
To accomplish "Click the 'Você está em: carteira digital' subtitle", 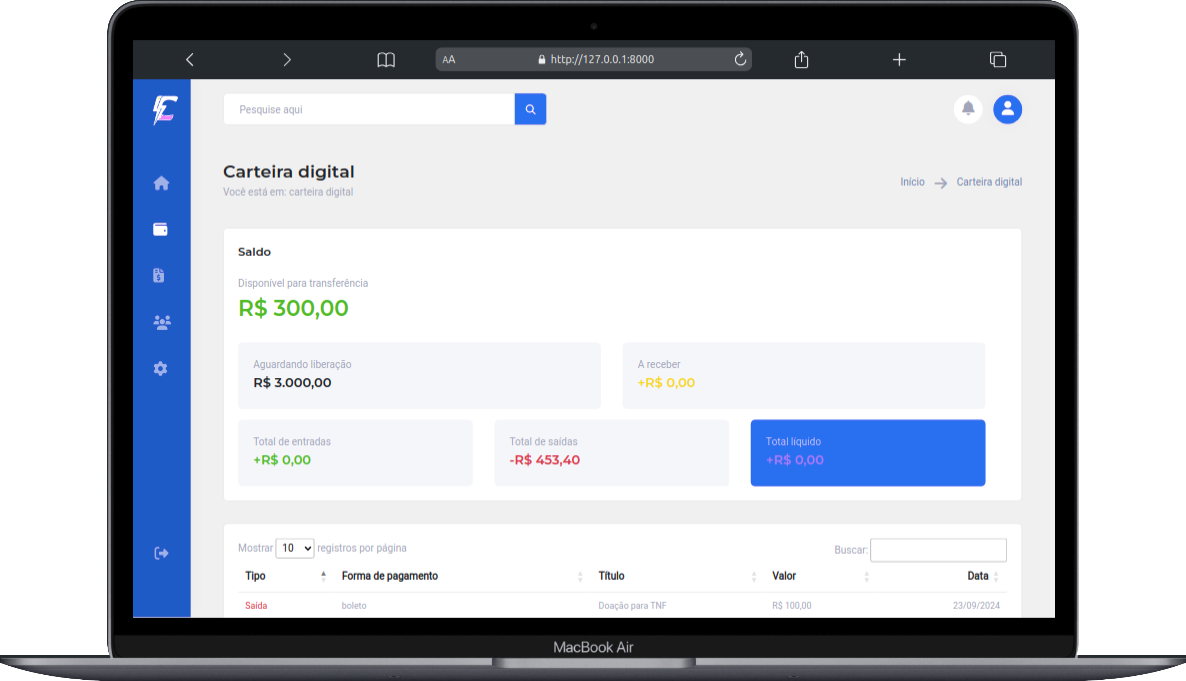I will pos(288,192).
